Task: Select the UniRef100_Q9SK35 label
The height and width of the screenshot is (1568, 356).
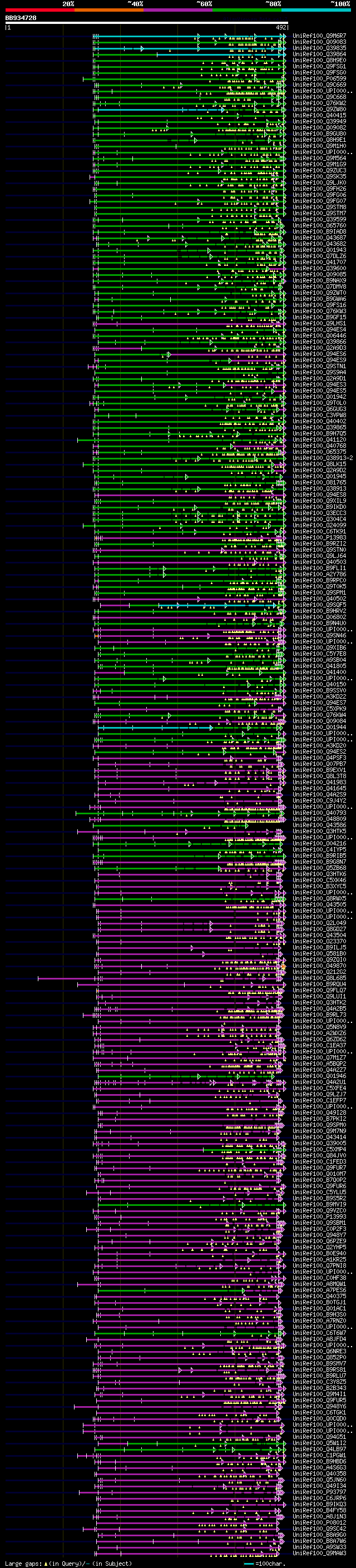Action: point(319,176)
